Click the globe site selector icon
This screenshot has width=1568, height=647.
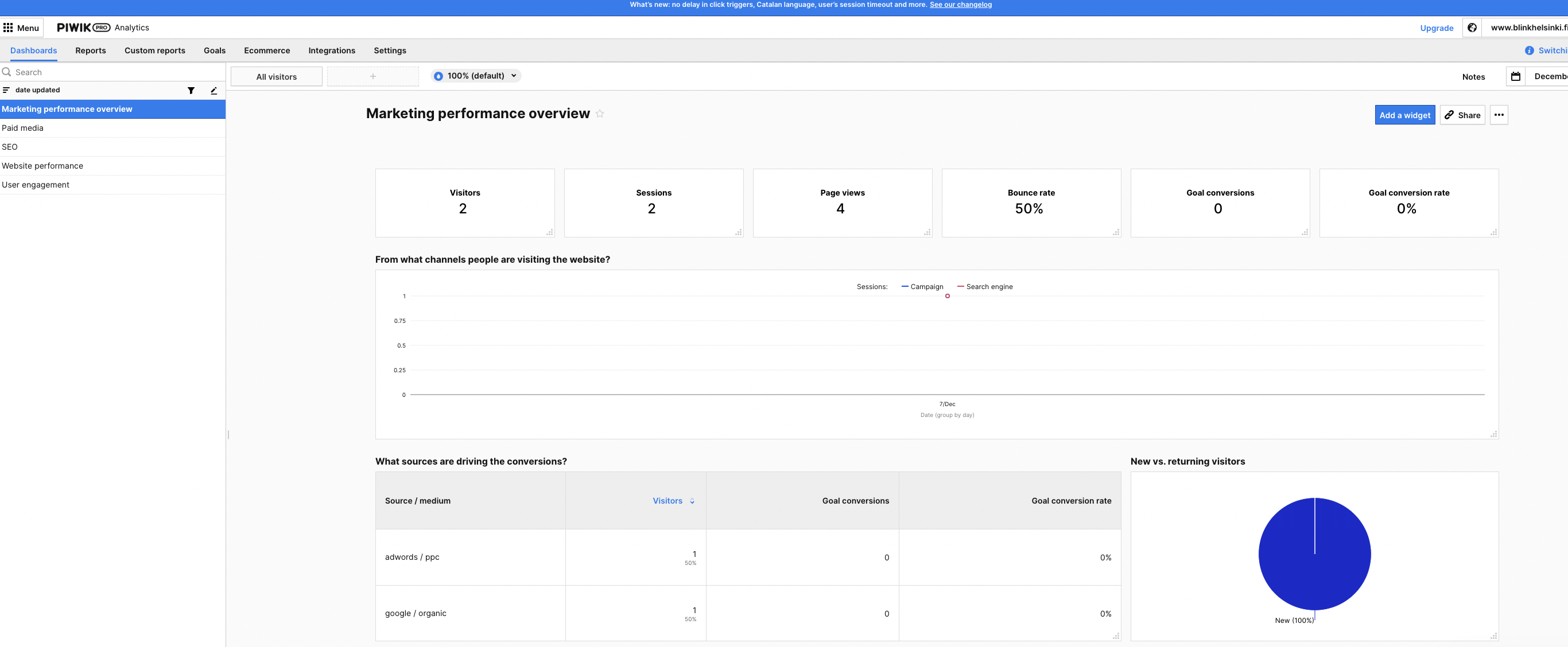(1472, 28)
